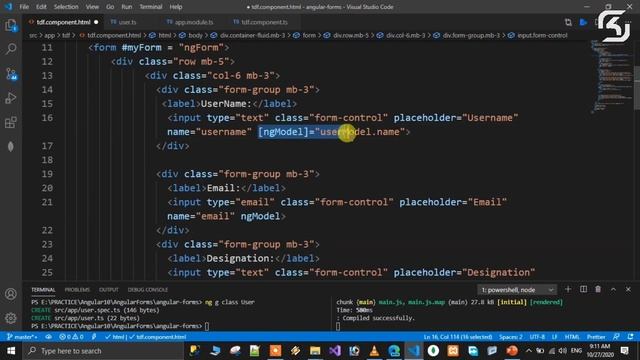Viewport: 640px width, 360px height.
Task: Click Prettier in the status bar
Action: (x=596, y=337)
